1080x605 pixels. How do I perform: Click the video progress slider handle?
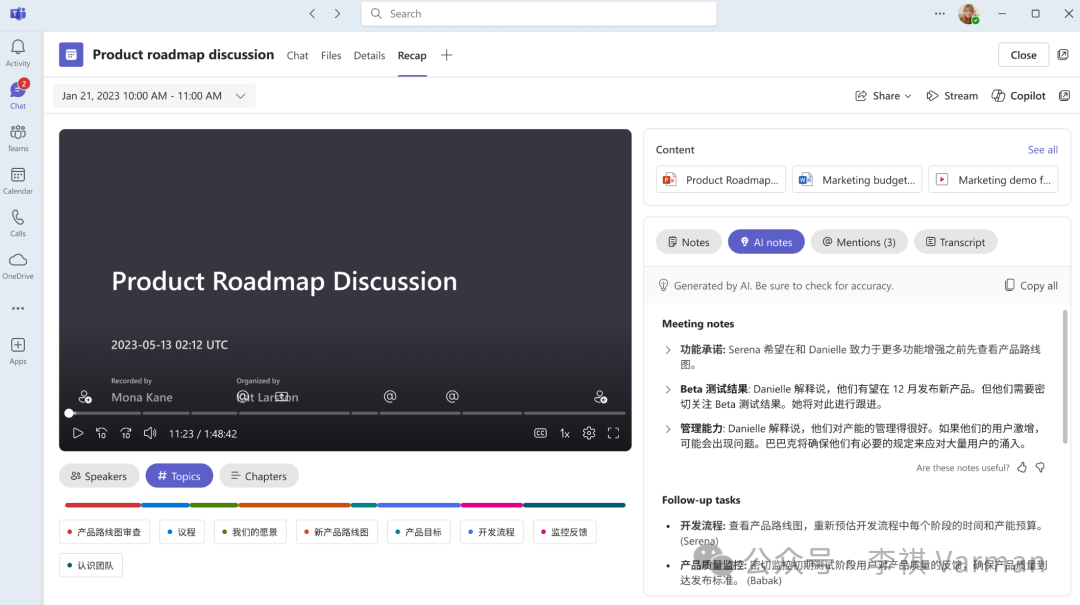(69, 413)
